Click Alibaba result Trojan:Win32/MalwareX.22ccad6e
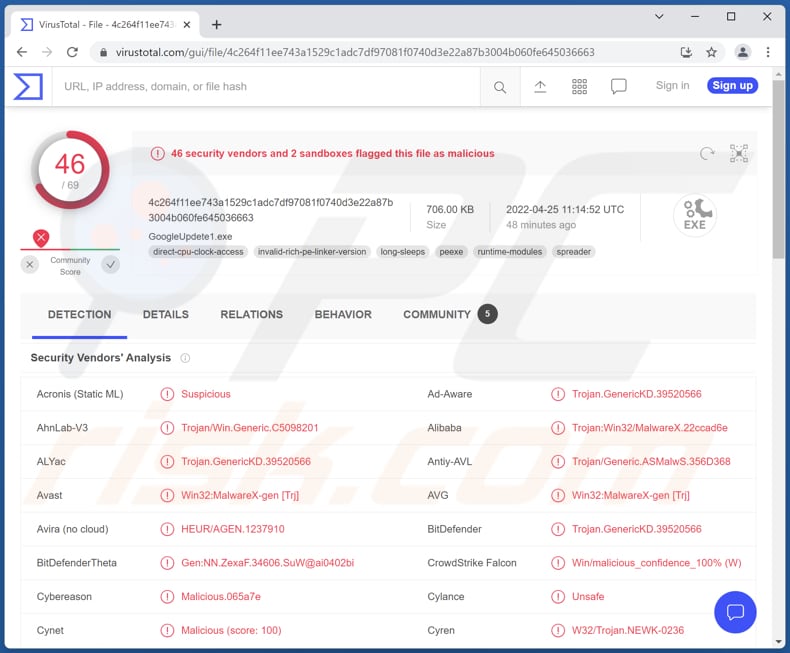Screen dimensions: 790x653 [649, 428]
